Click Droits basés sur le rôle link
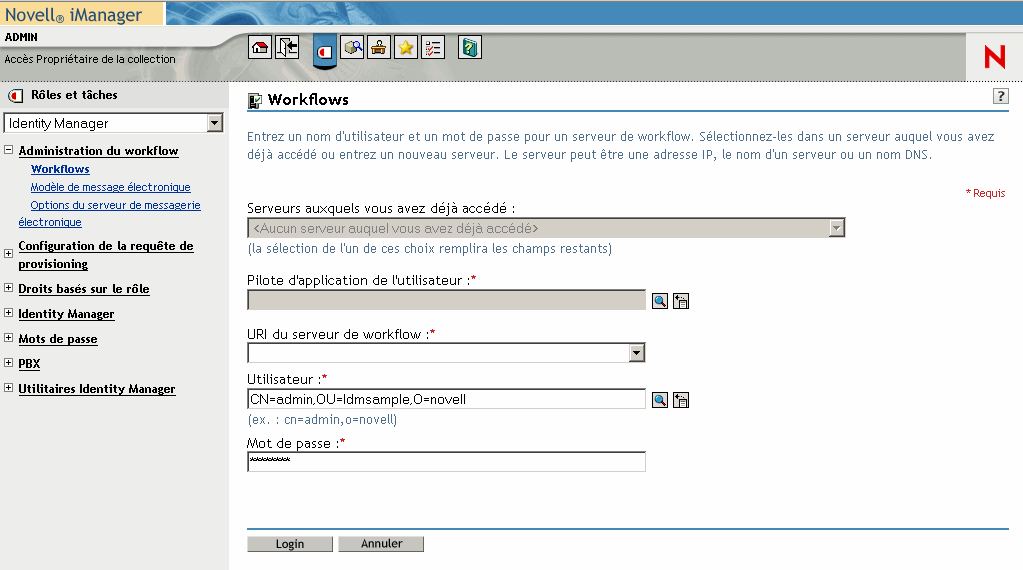 [84, 289]
